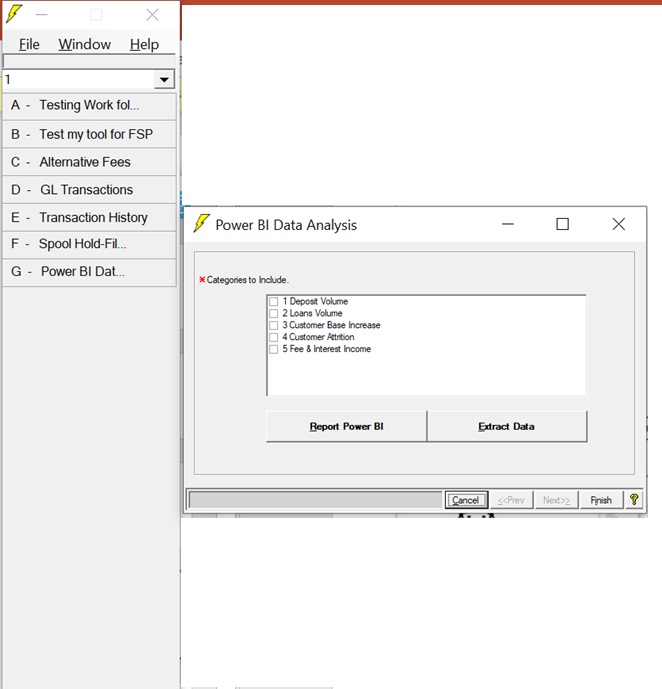Toggle 4 Customer Attrition checkbox
Screen dimensions: 662x689
274,337
